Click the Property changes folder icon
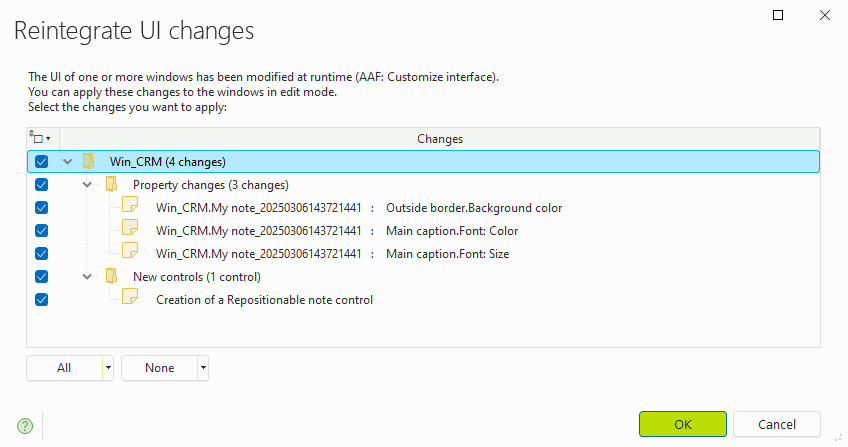This screenshot has width=848, height=447. click(x=111, y=184)
